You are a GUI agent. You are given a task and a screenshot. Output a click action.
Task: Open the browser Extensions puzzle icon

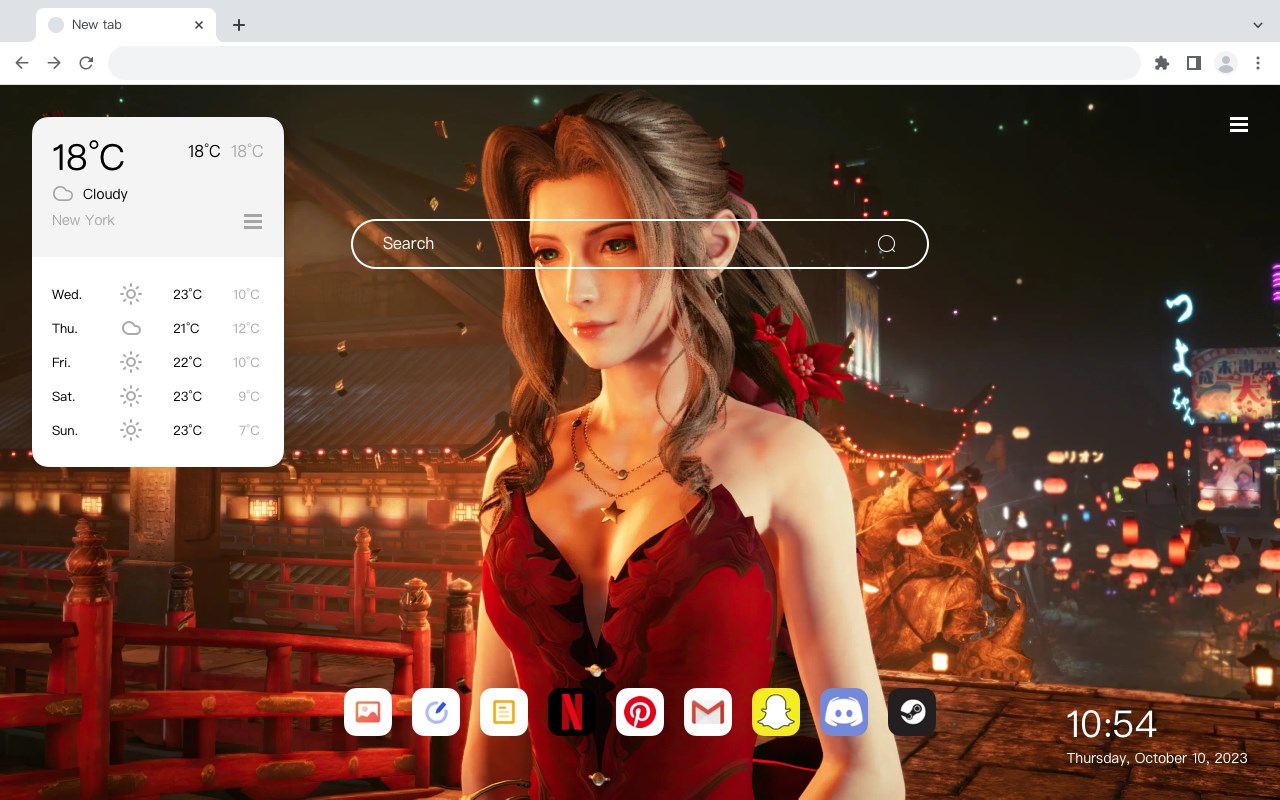(1161, 63)
